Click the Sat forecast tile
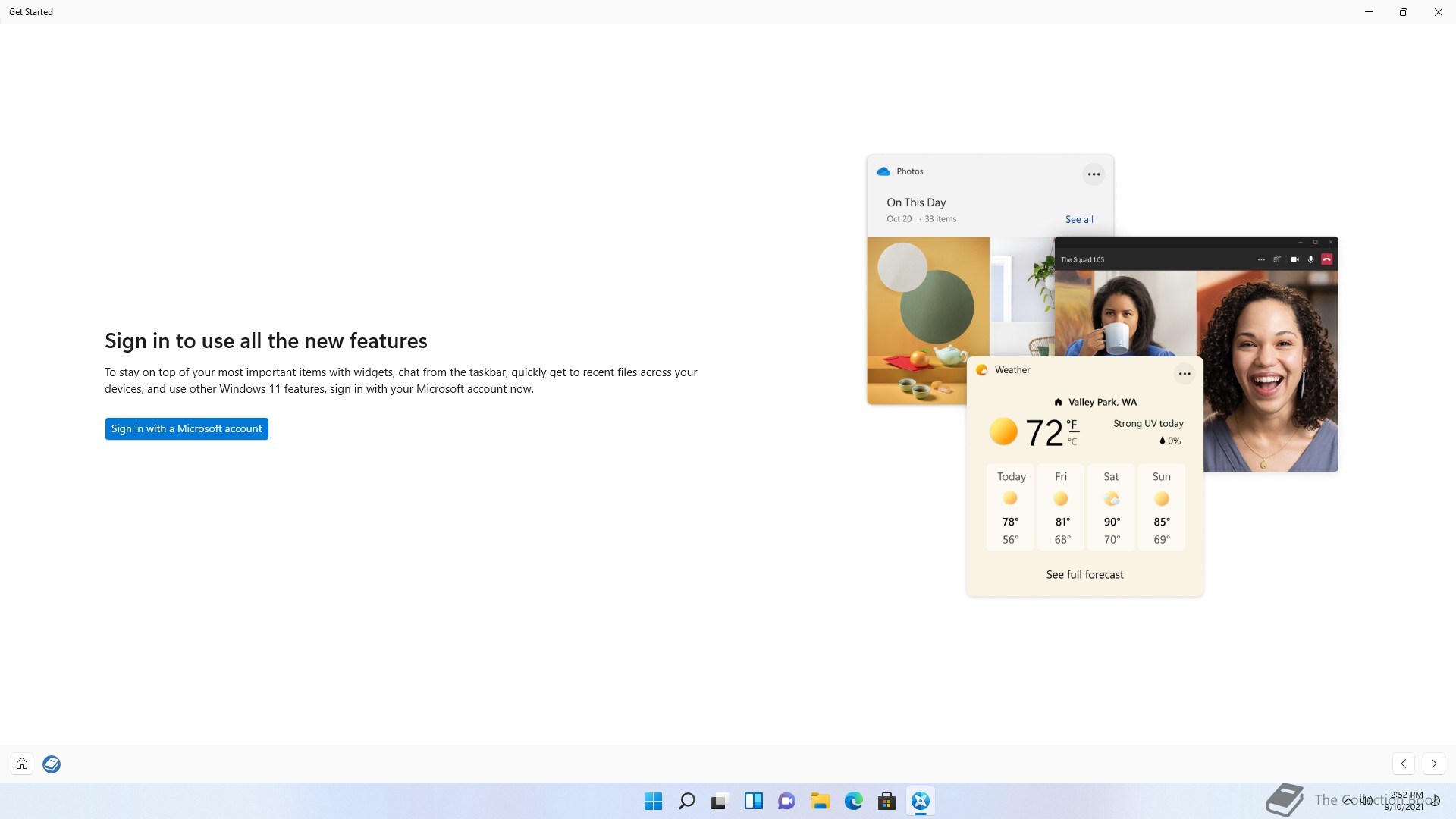Image resolution: width=1456 pixels, height=819 pixels. coord(1111,507)
